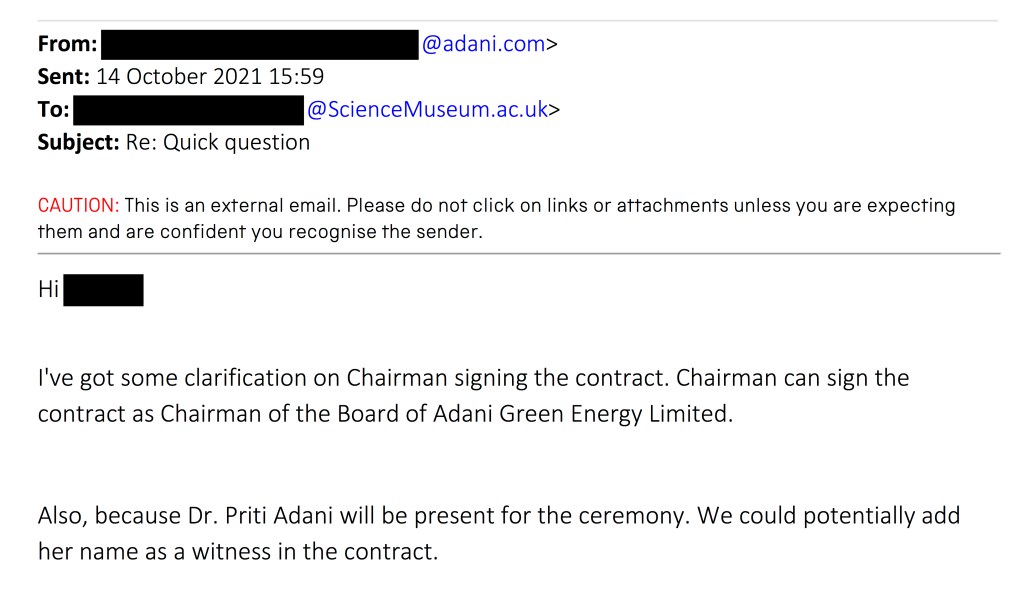The width and height of the screenshot is (1024, 603).
Task: Click the Hi greeting word
Action: [x=48, y=291]
